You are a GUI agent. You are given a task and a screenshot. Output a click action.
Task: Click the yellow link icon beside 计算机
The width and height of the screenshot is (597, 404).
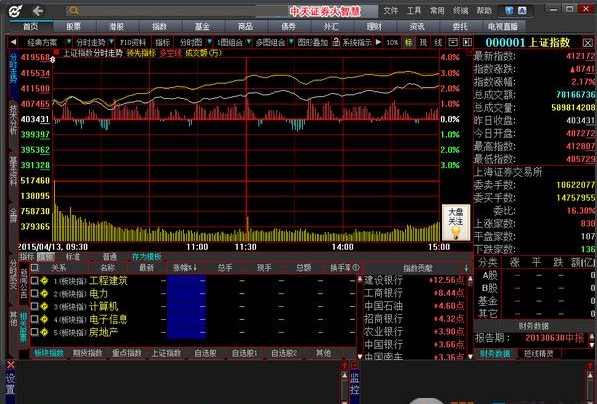pyautogui.click(x=45, y=307)
